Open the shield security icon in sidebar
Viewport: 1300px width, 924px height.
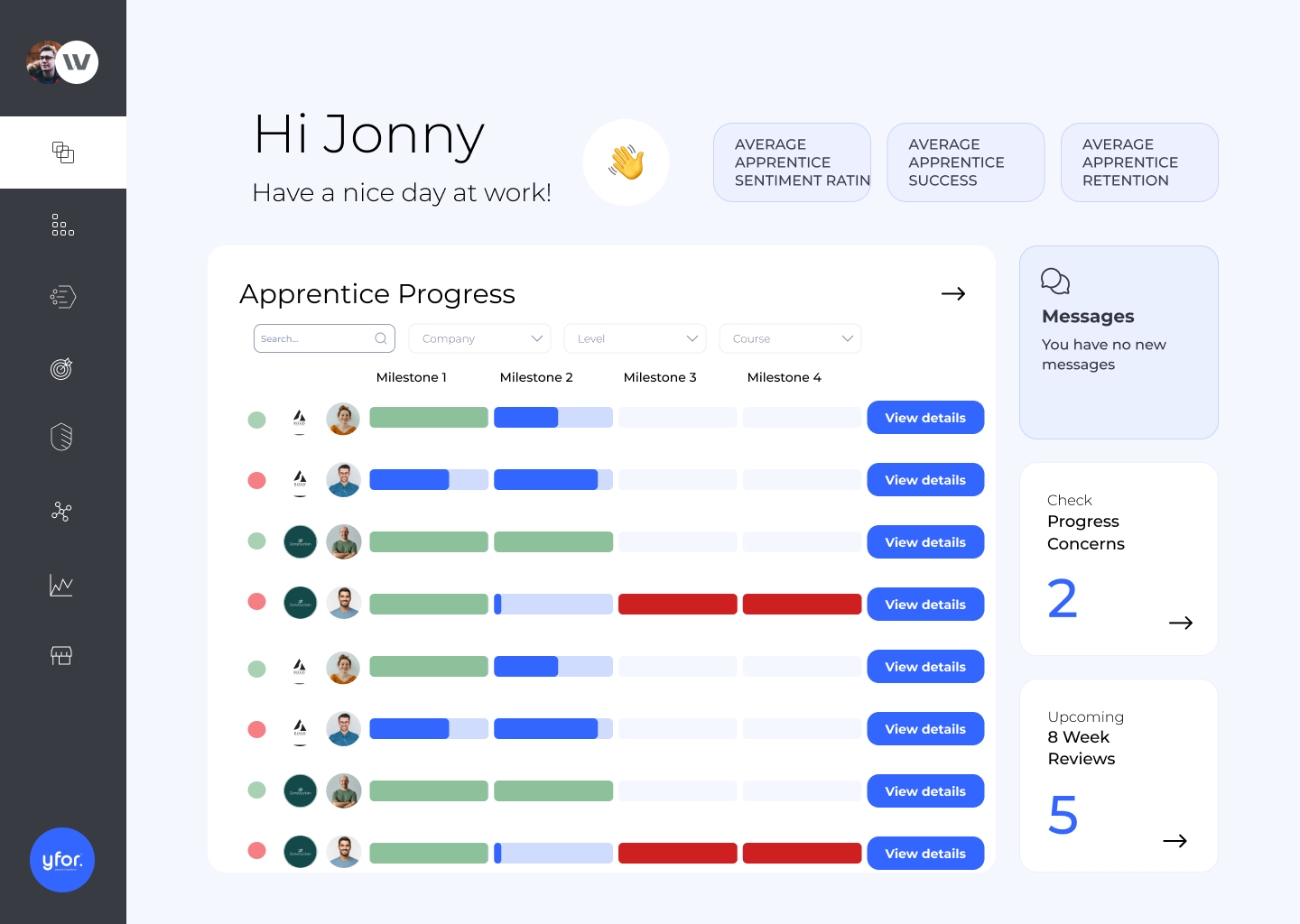tap(62, 437)
